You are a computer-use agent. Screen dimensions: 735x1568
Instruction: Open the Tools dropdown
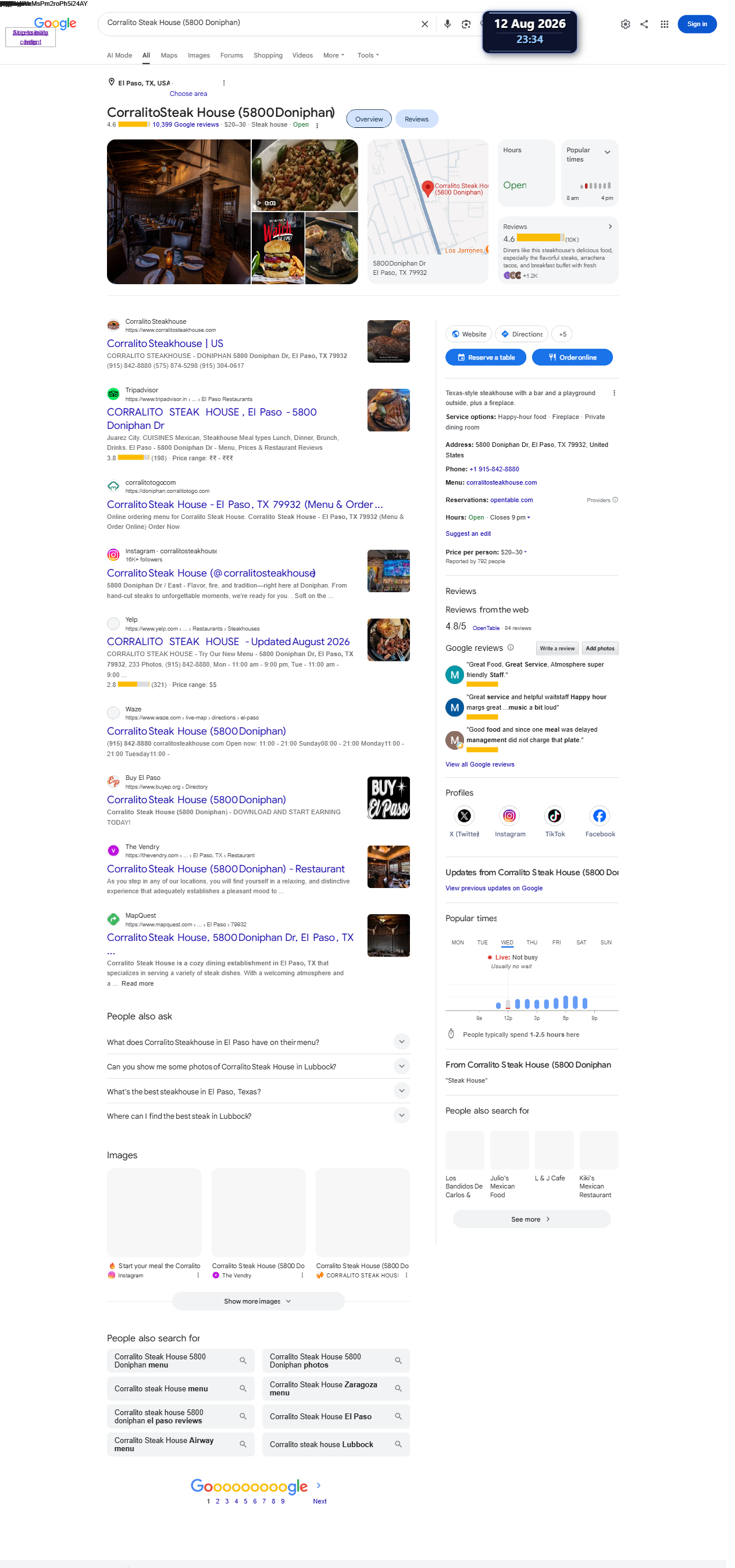[368, 55]
